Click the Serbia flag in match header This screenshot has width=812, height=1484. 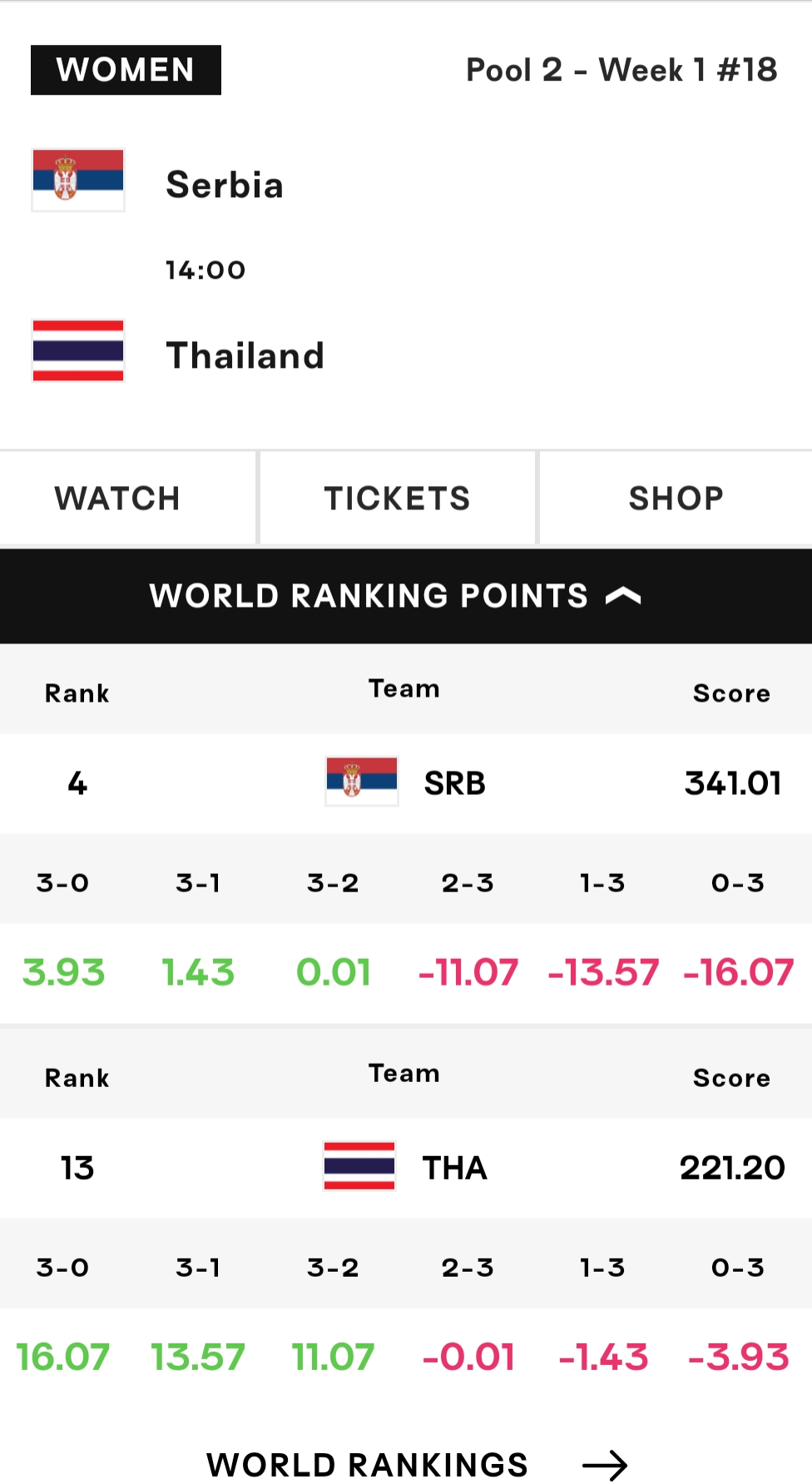78,180
